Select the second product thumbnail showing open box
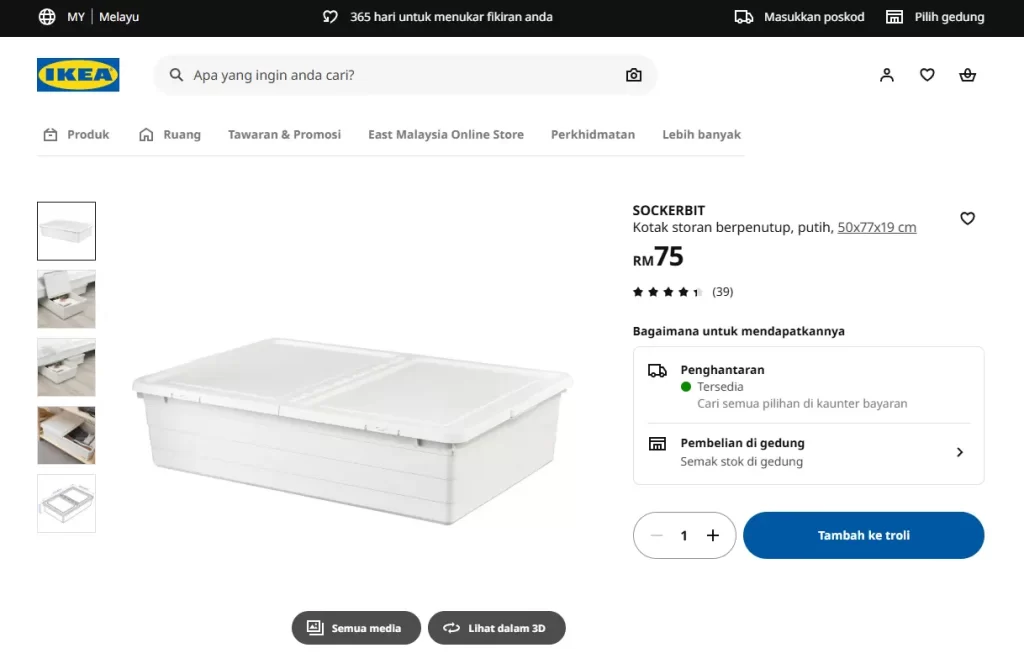Image resolution: width=1024 pixels, height=669 pixels. [66, 299]
